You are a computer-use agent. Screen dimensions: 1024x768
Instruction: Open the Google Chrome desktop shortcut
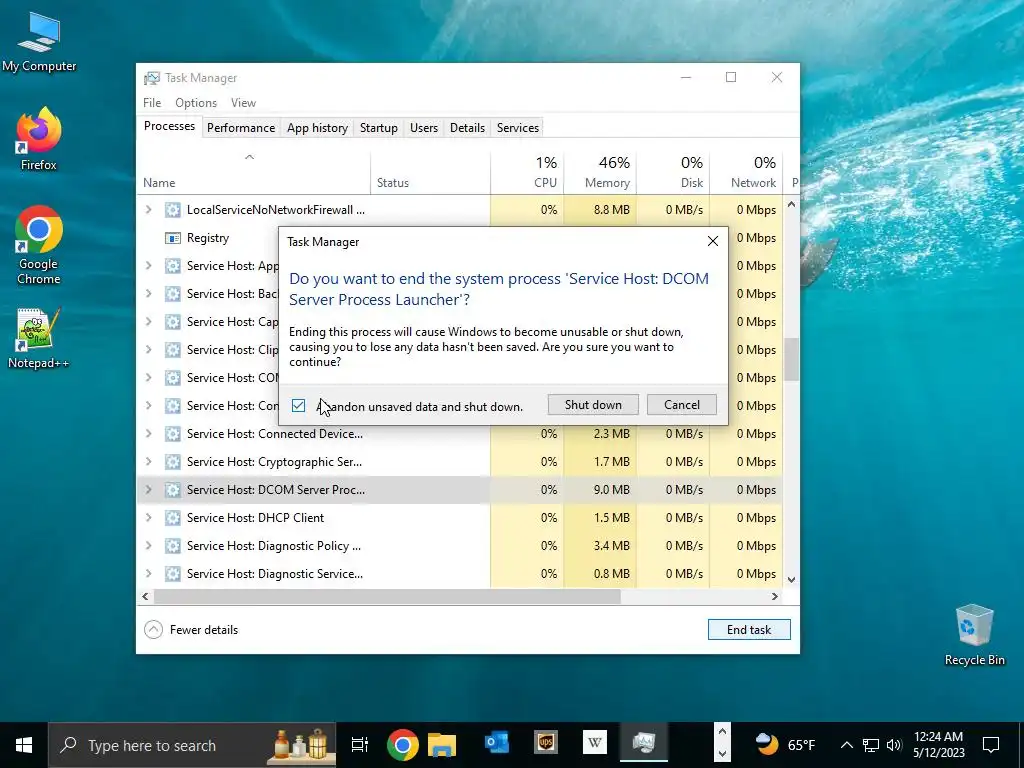[39, 246]
